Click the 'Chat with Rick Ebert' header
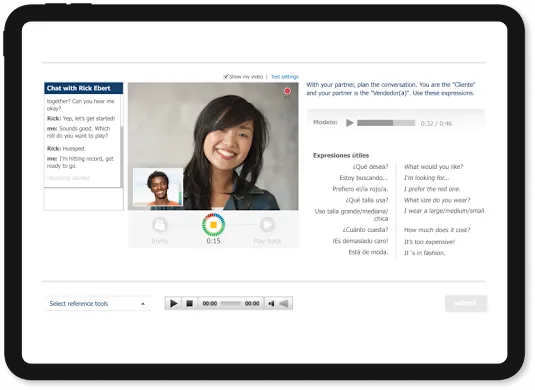This screenshot has width=535, height=390. point(84,88)
